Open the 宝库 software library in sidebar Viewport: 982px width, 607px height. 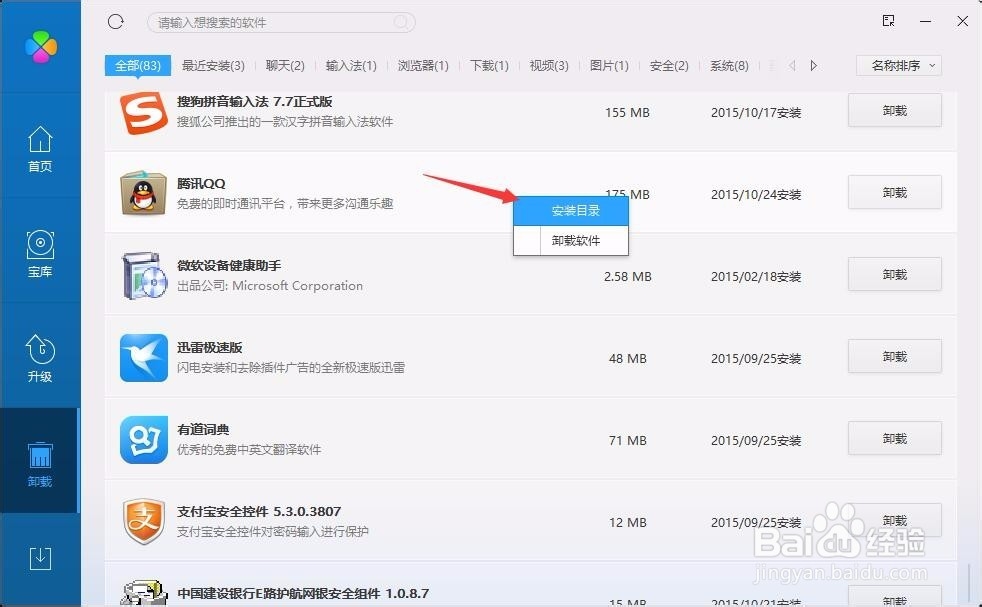[x=40, y=254]
